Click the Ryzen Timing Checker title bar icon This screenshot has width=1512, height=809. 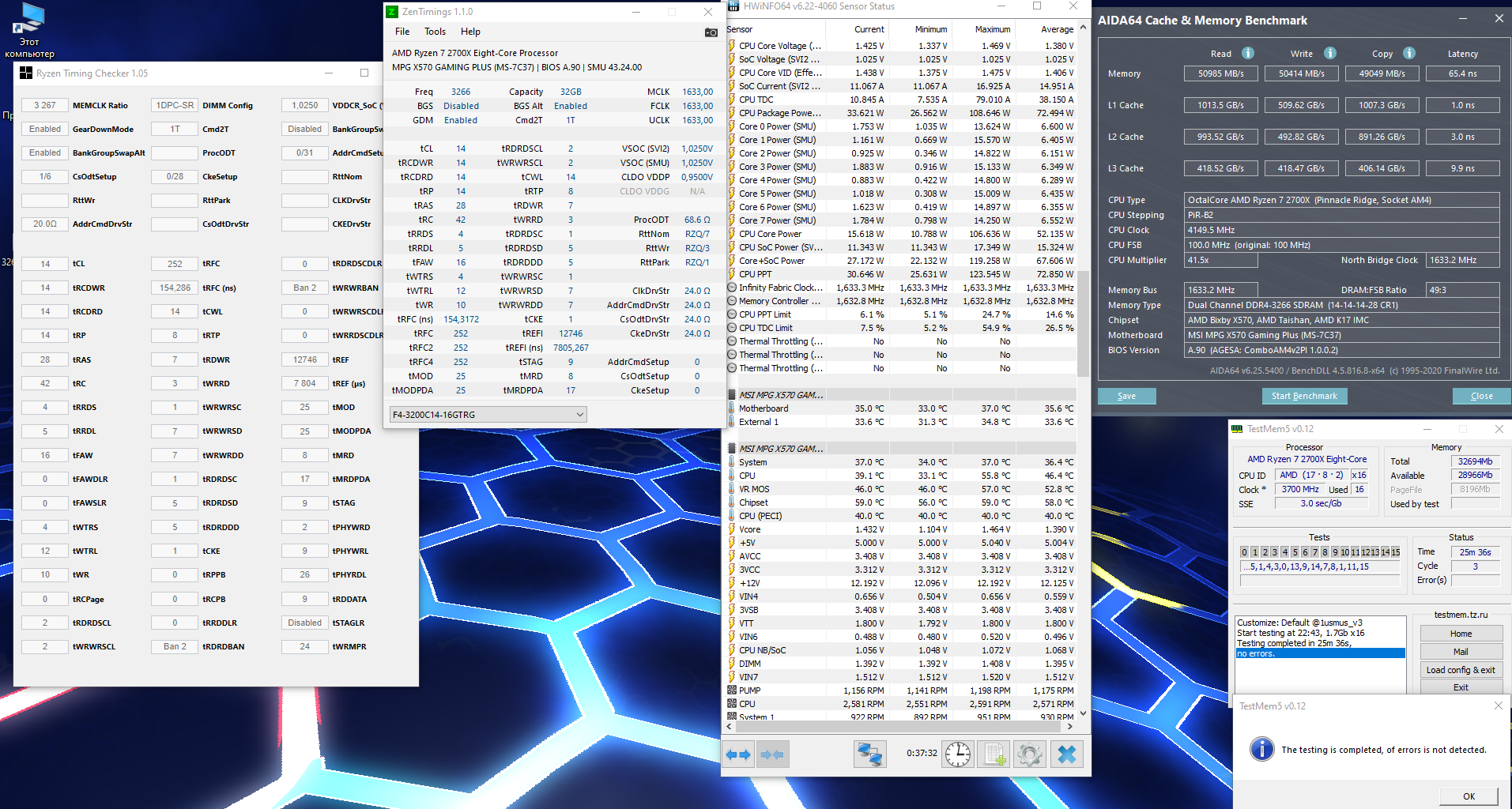point(26,73)
